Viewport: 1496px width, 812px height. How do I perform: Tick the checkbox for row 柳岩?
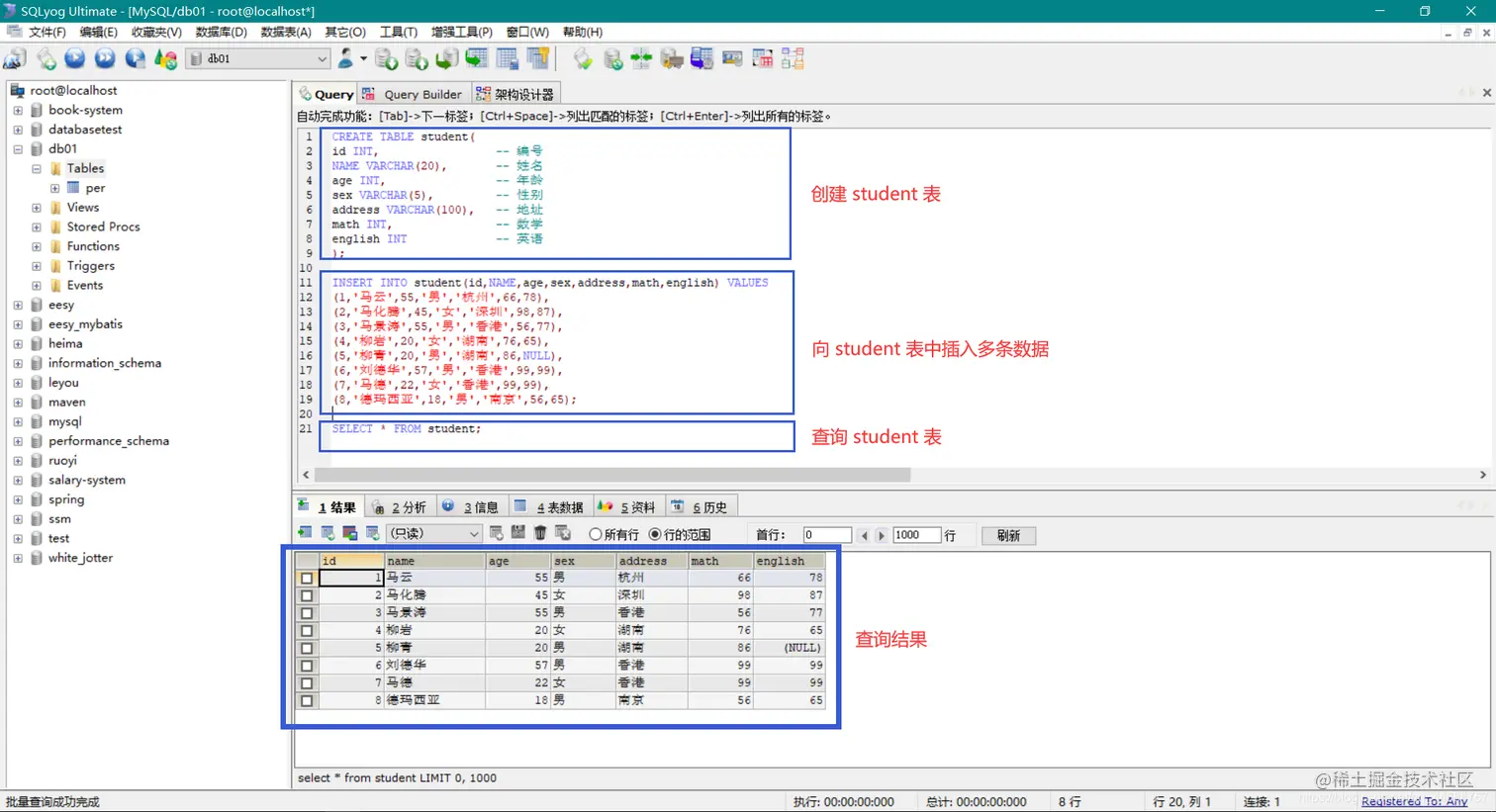(307, 630)
